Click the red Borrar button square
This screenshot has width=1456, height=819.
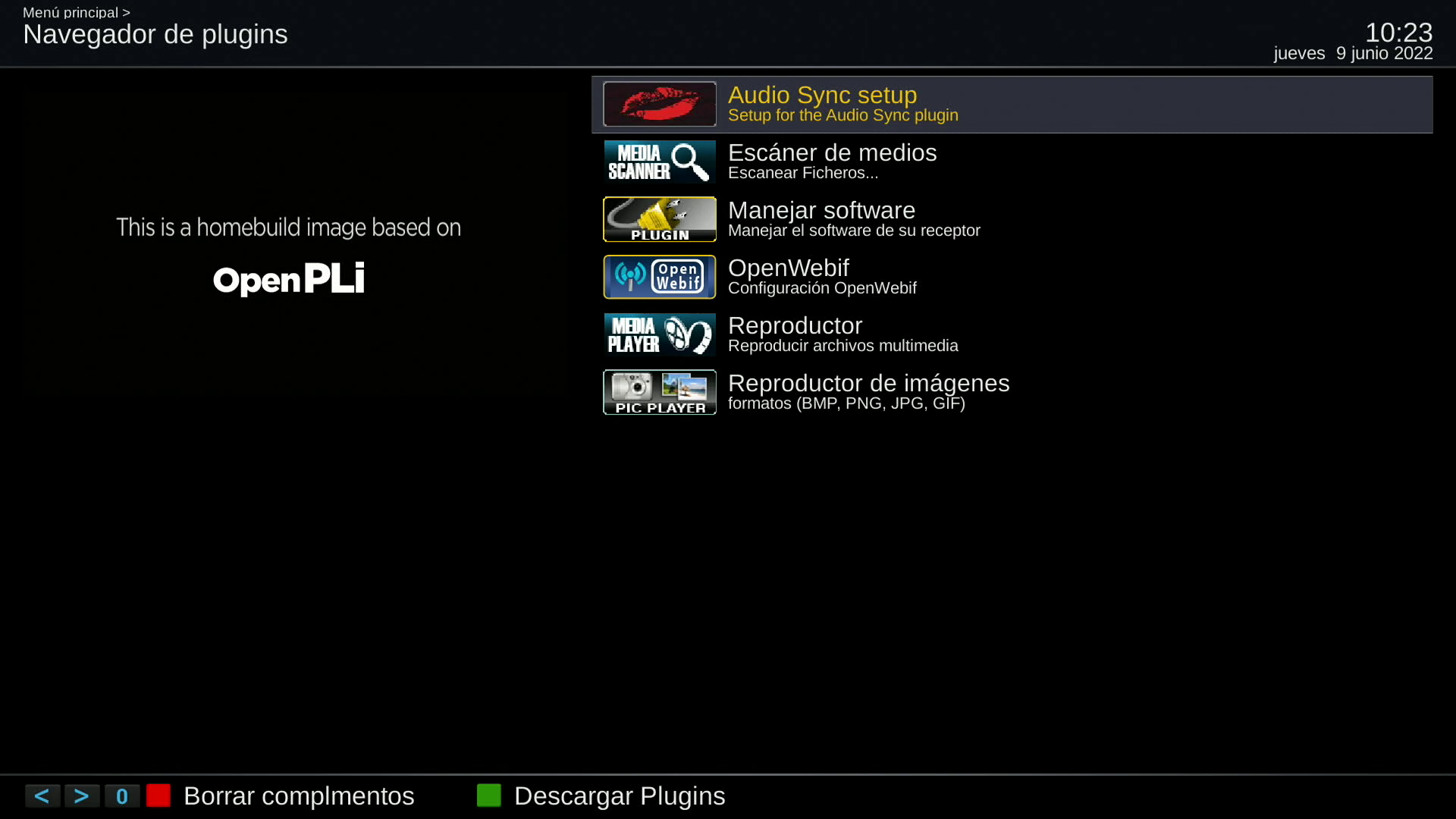click(158, 795)
